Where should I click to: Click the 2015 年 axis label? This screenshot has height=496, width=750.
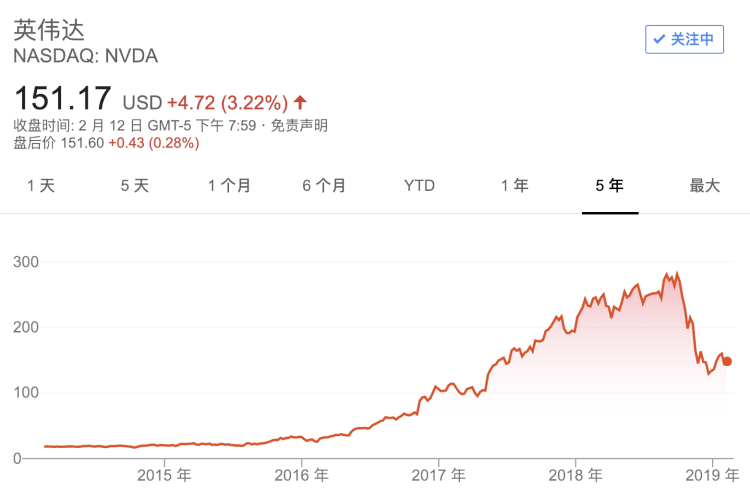click(164, 475)
